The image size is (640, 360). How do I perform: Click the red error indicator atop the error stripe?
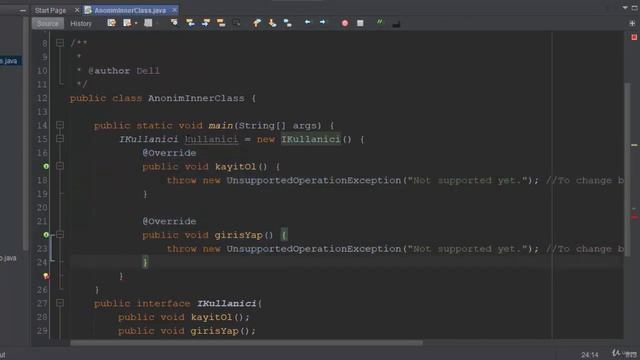634,37
